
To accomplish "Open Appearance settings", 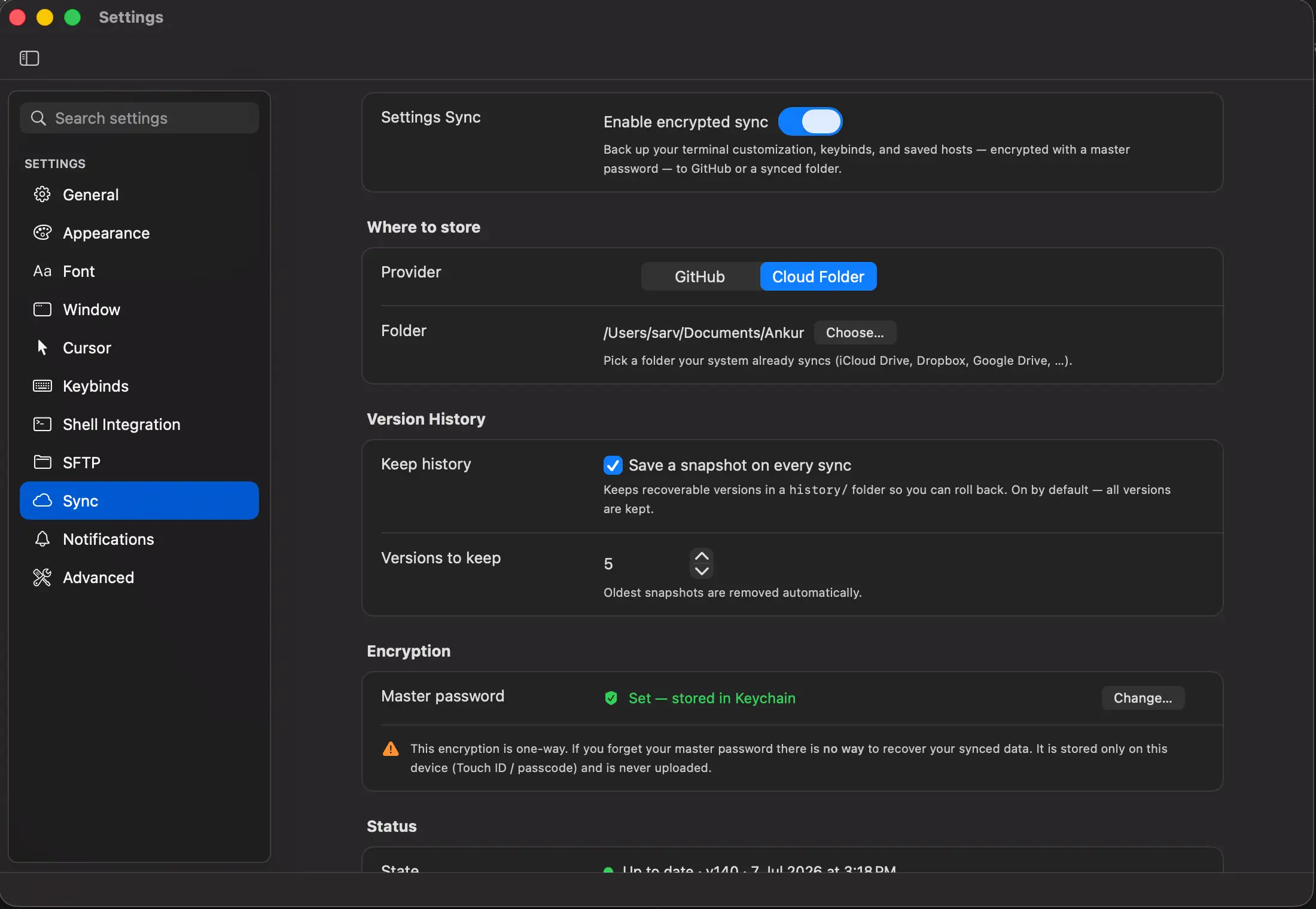I will click(x=139, y=233).
